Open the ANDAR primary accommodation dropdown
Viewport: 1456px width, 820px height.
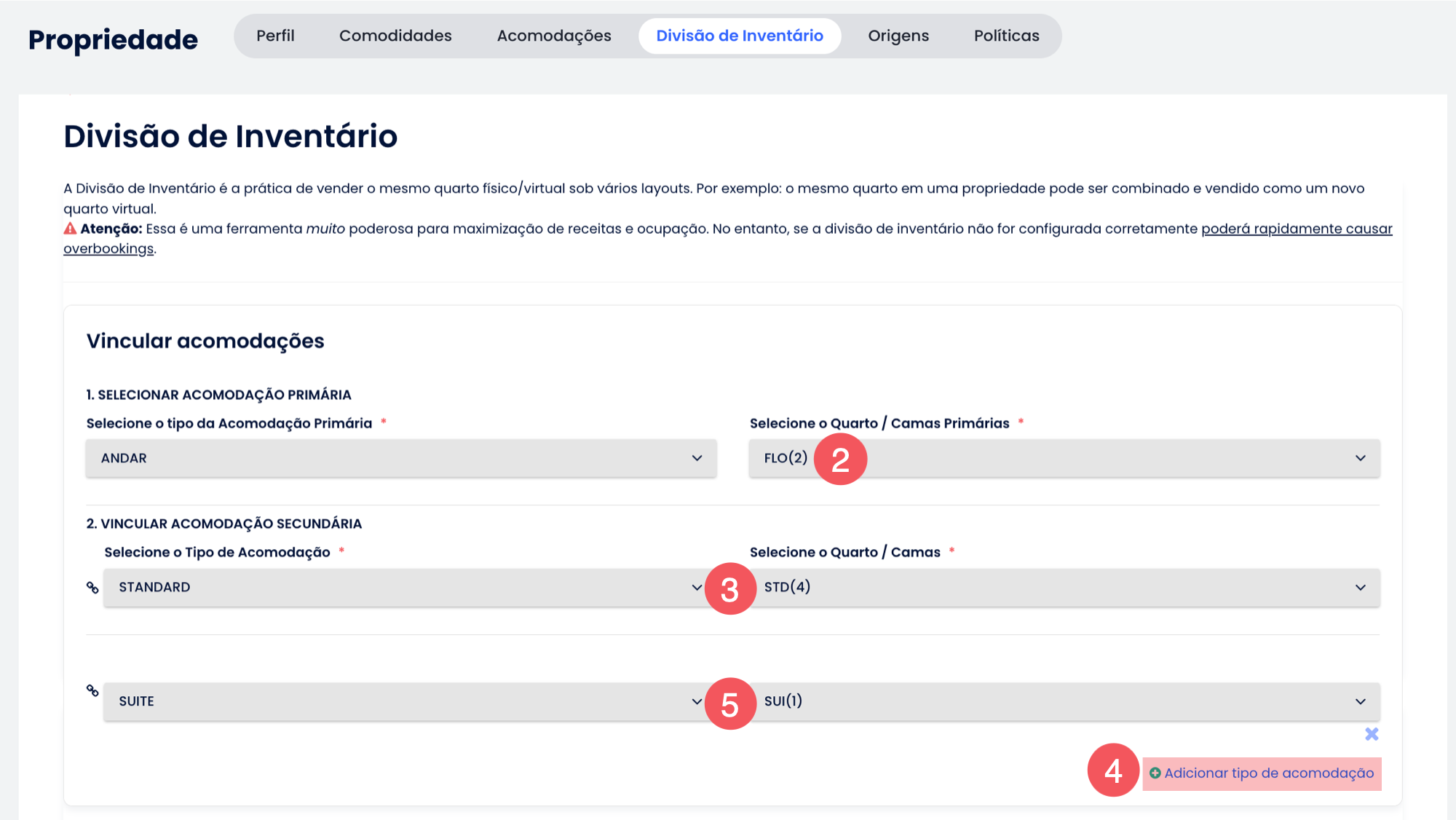tap(401, 458)
